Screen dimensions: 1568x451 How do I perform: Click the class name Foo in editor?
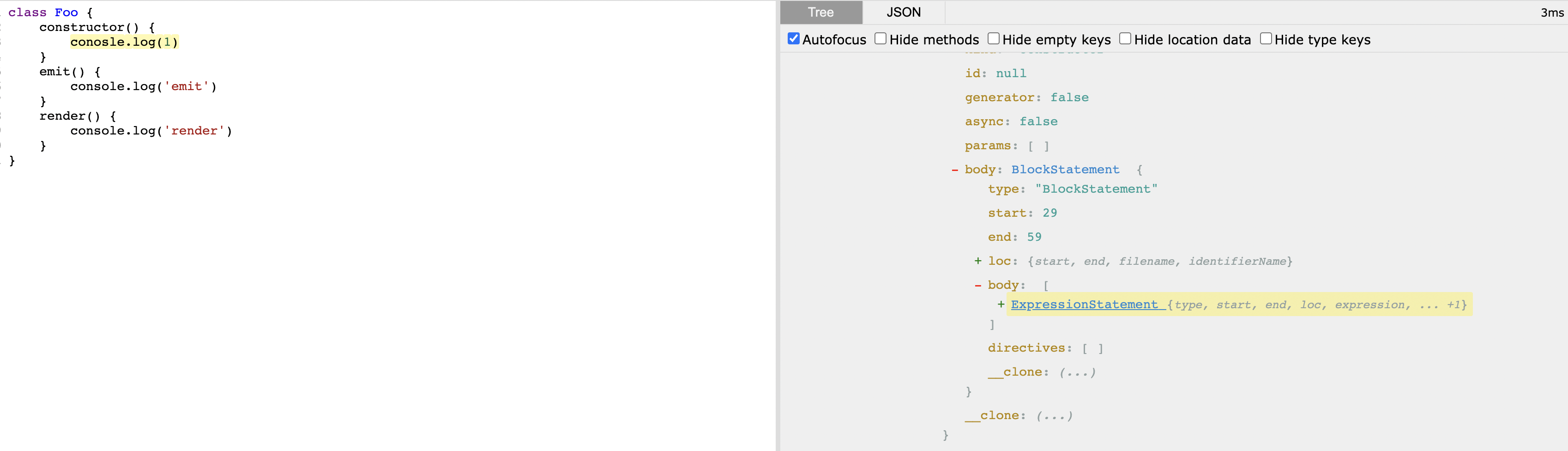click(66, 12)
